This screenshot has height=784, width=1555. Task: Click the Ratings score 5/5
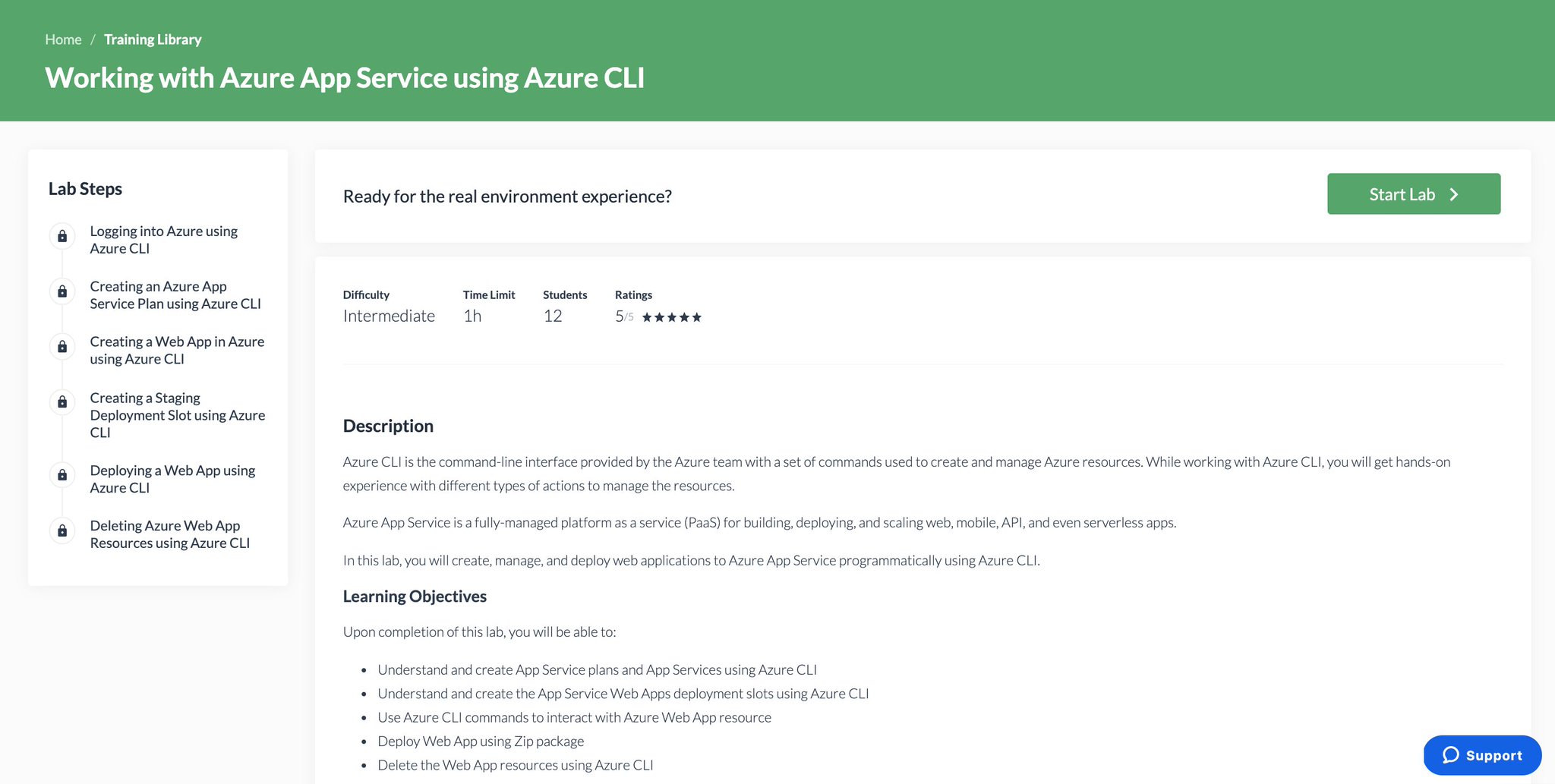coord(624,316)
